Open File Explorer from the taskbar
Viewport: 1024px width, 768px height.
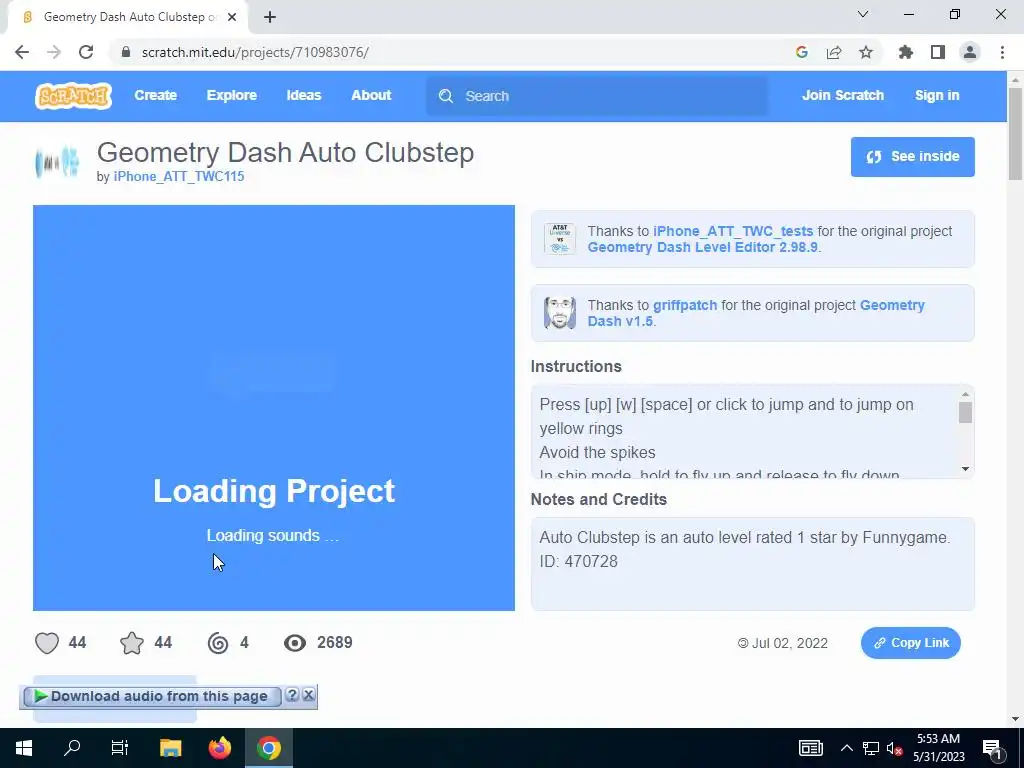point(170,748)
